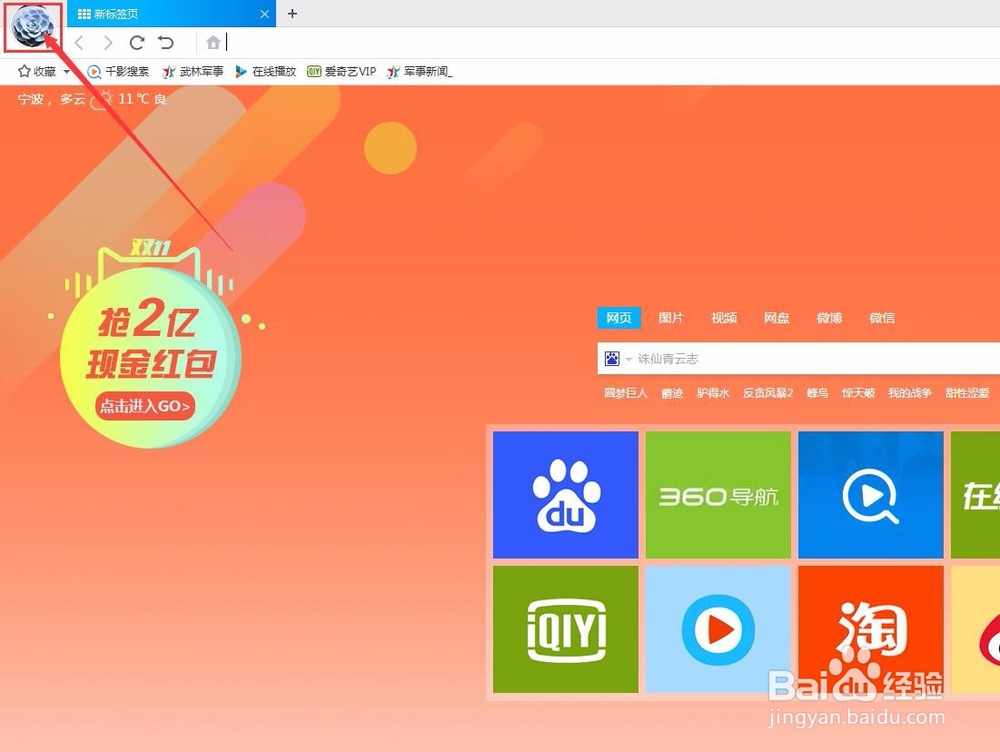Open a new tab with the plus button
1000x752 pixels.
point(292,13)
